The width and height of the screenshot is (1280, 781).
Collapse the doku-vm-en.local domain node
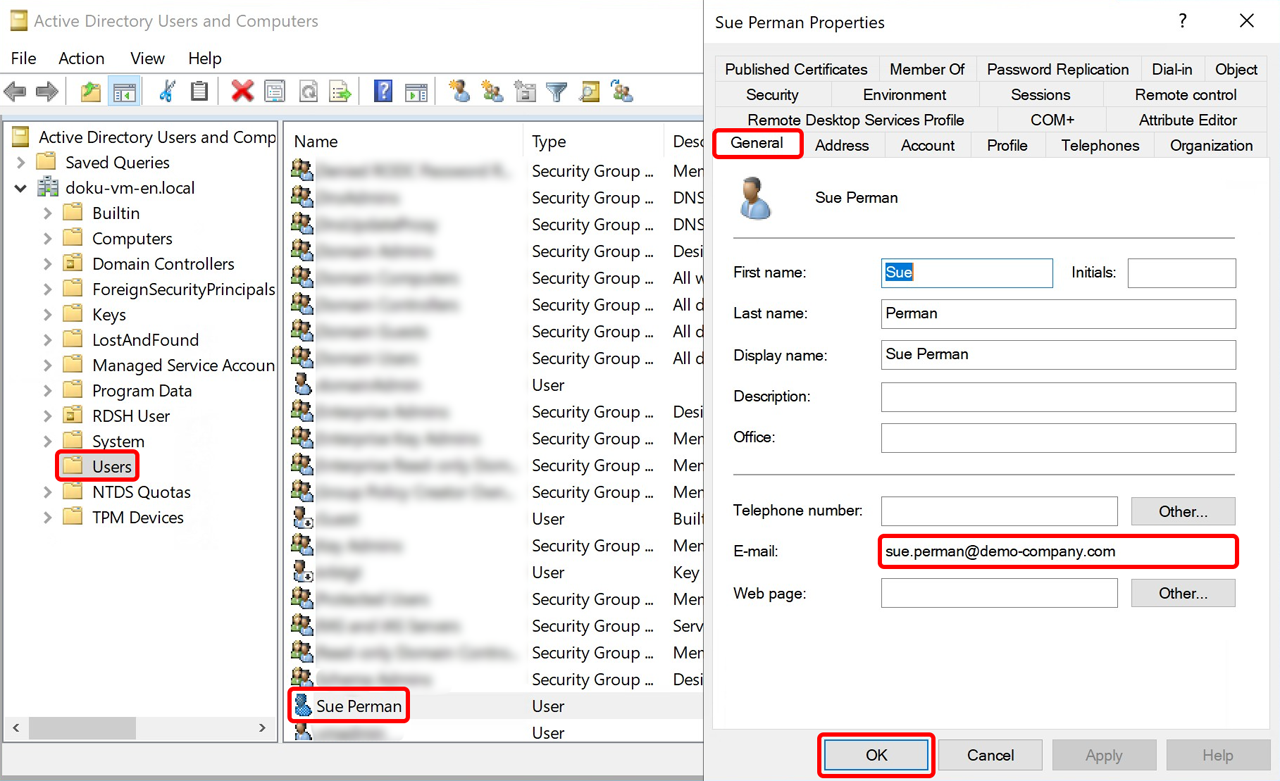(20, 188)
